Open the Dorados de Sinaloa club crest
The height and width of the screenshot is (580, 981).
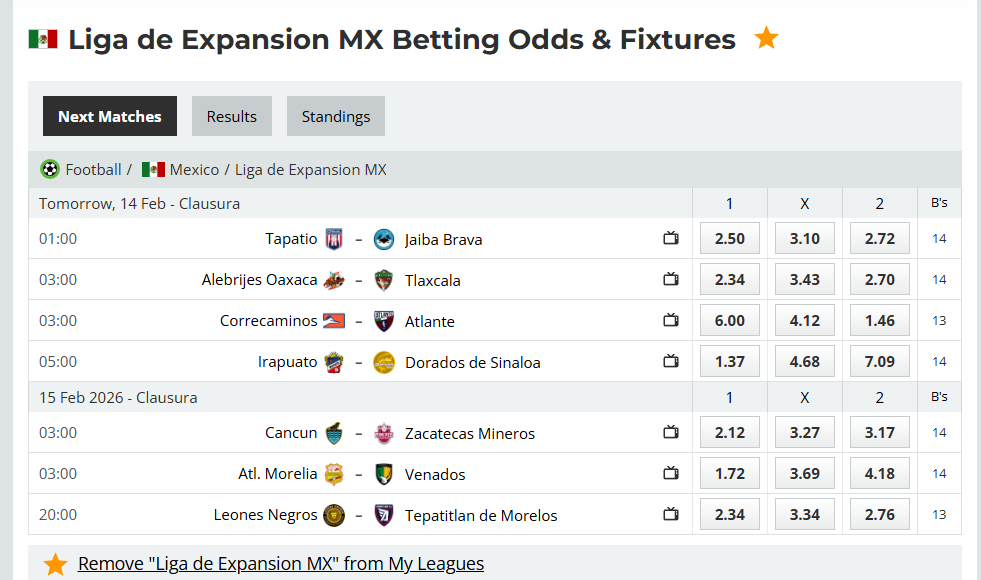pos(384,361)
